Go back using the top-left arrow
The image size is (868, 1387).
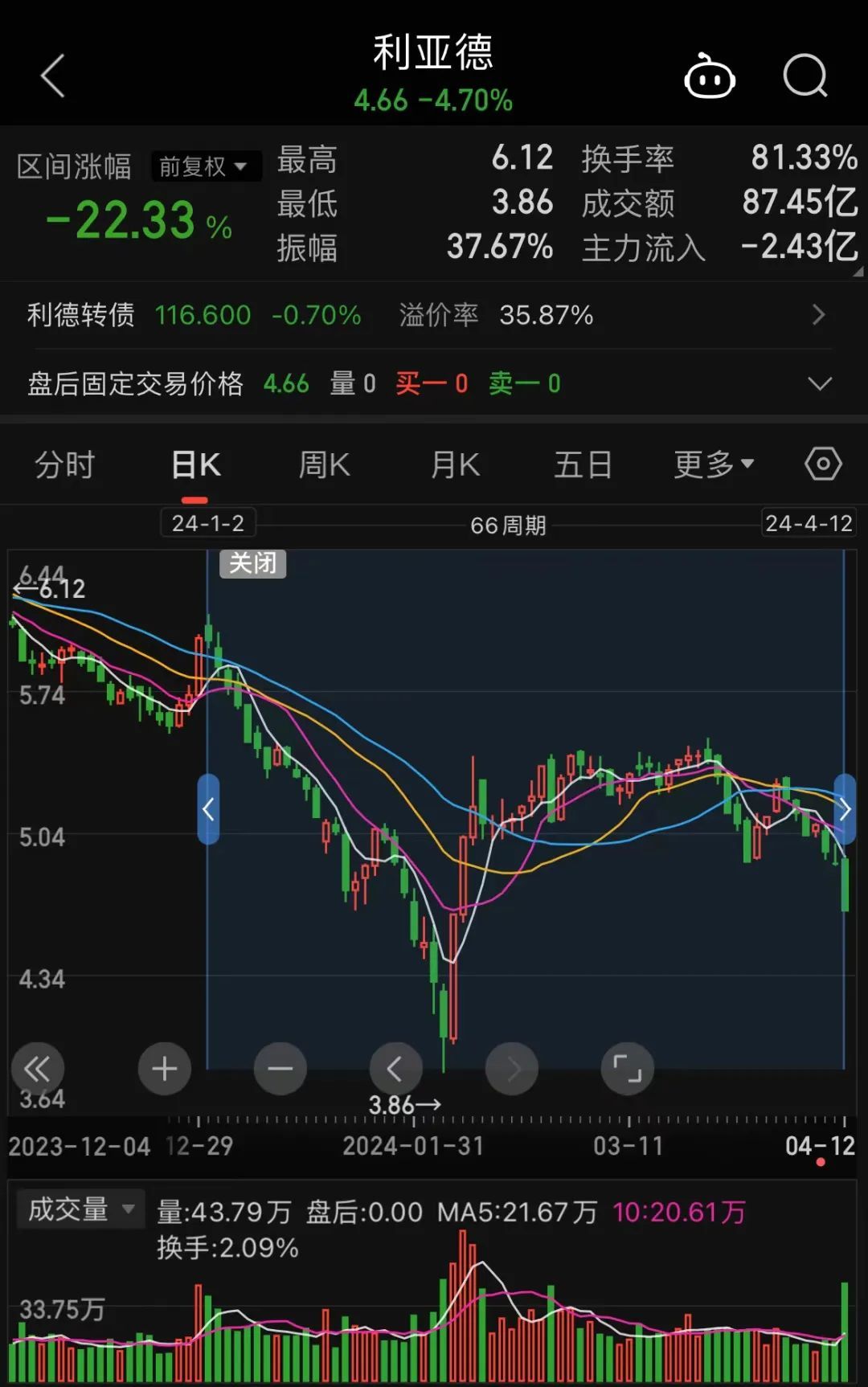click(x=53, y=76)
